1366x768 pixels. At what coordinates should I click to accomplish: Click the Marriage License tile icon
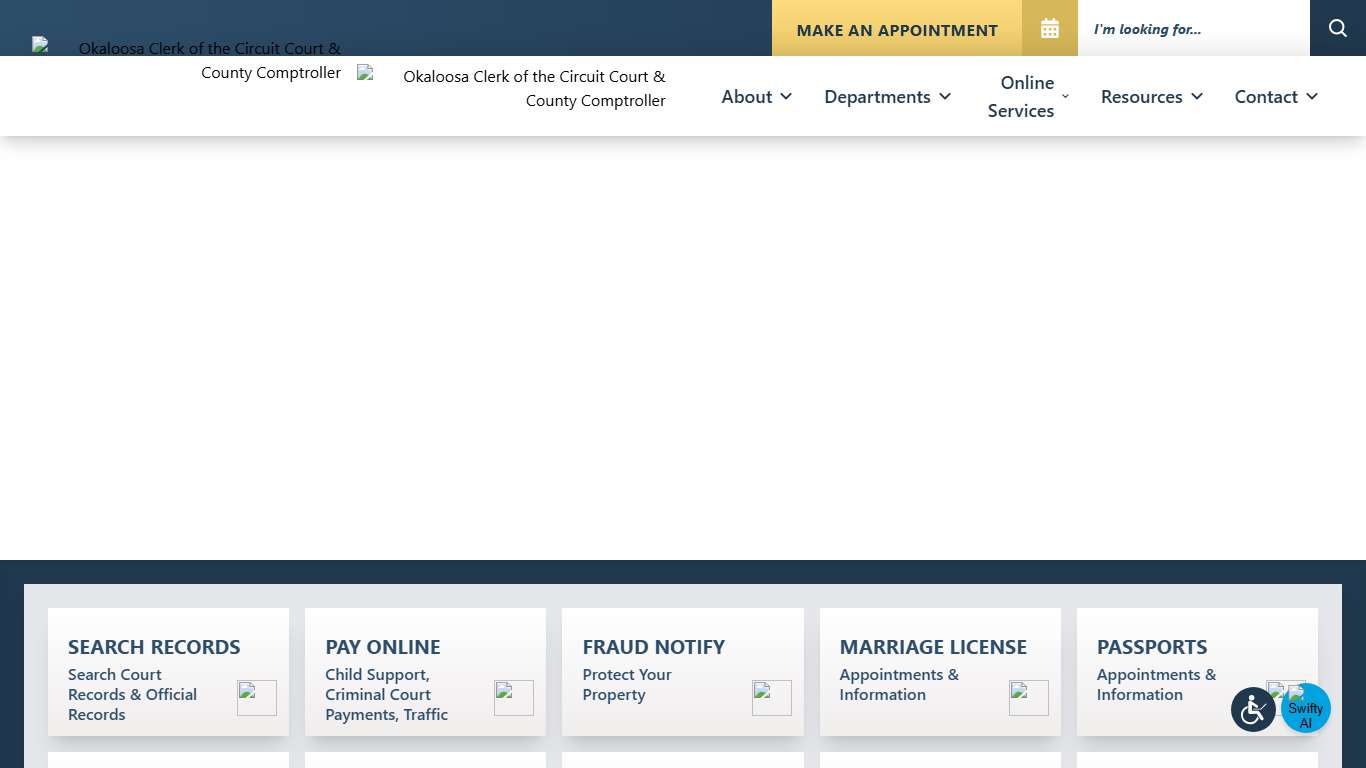[1028, 698]
